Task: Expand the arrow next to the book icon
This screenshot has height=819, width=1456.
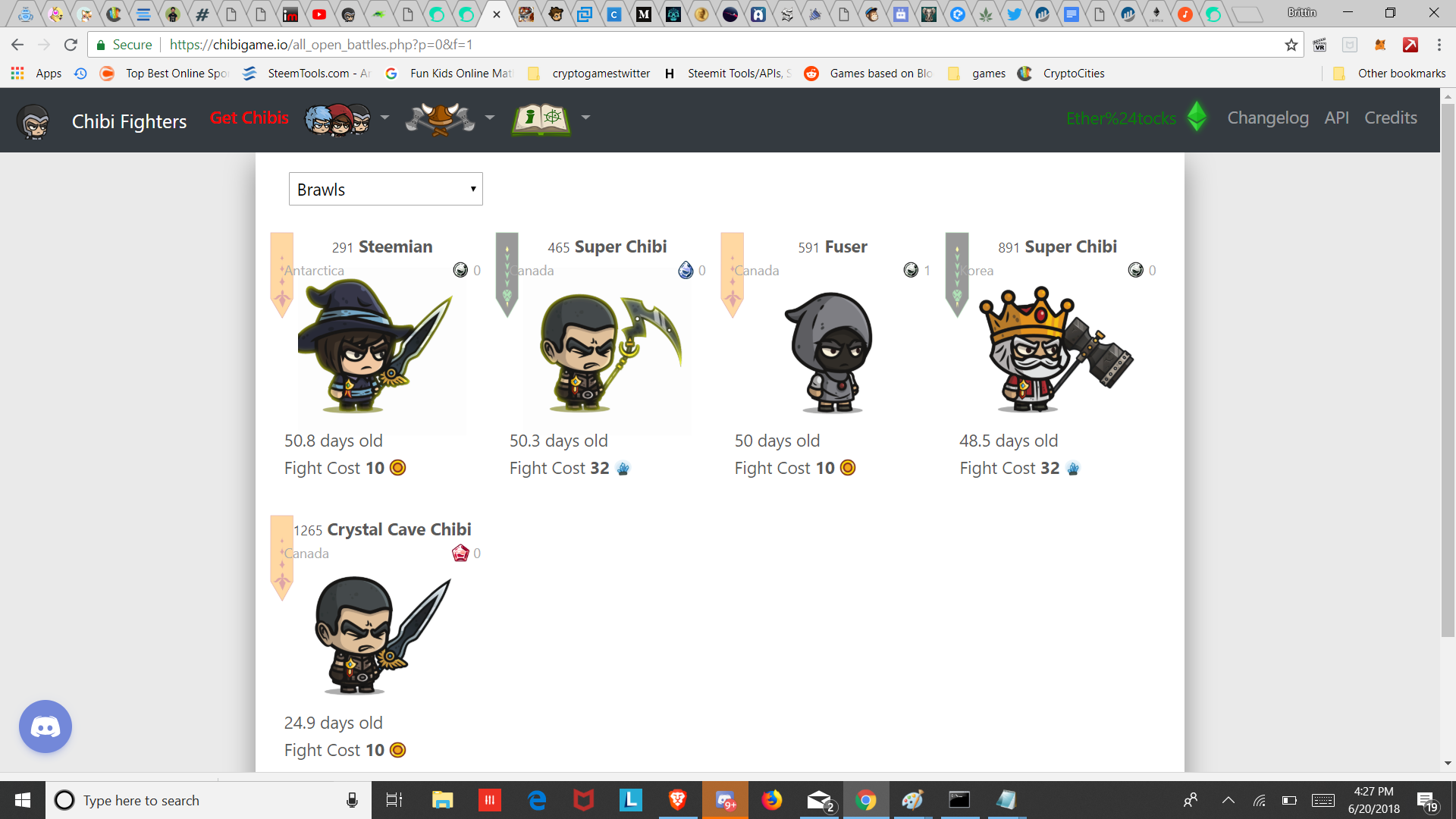Action: pyautogui.click(x=585, y=118)
